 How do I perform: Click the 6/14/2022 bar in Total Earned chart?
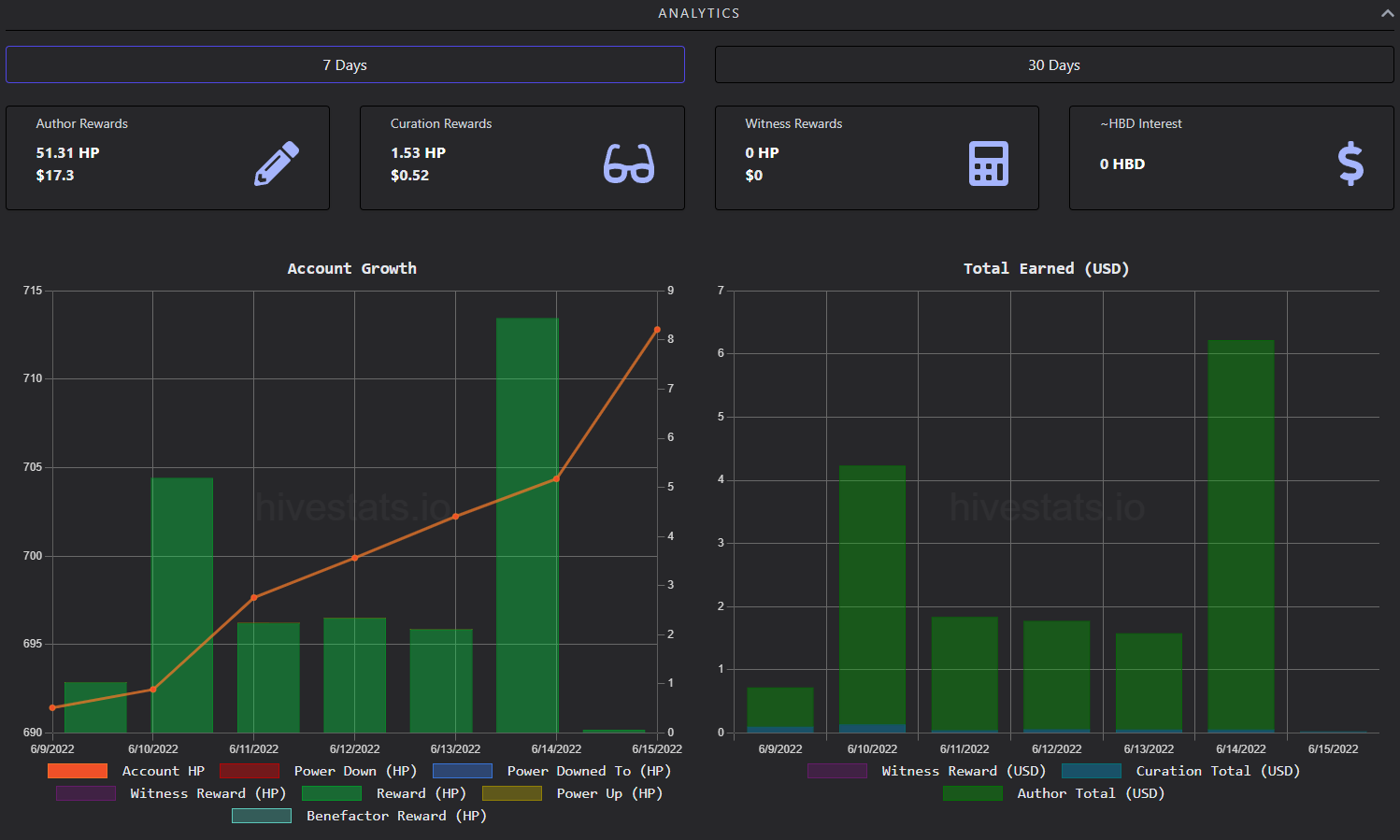1241,535
